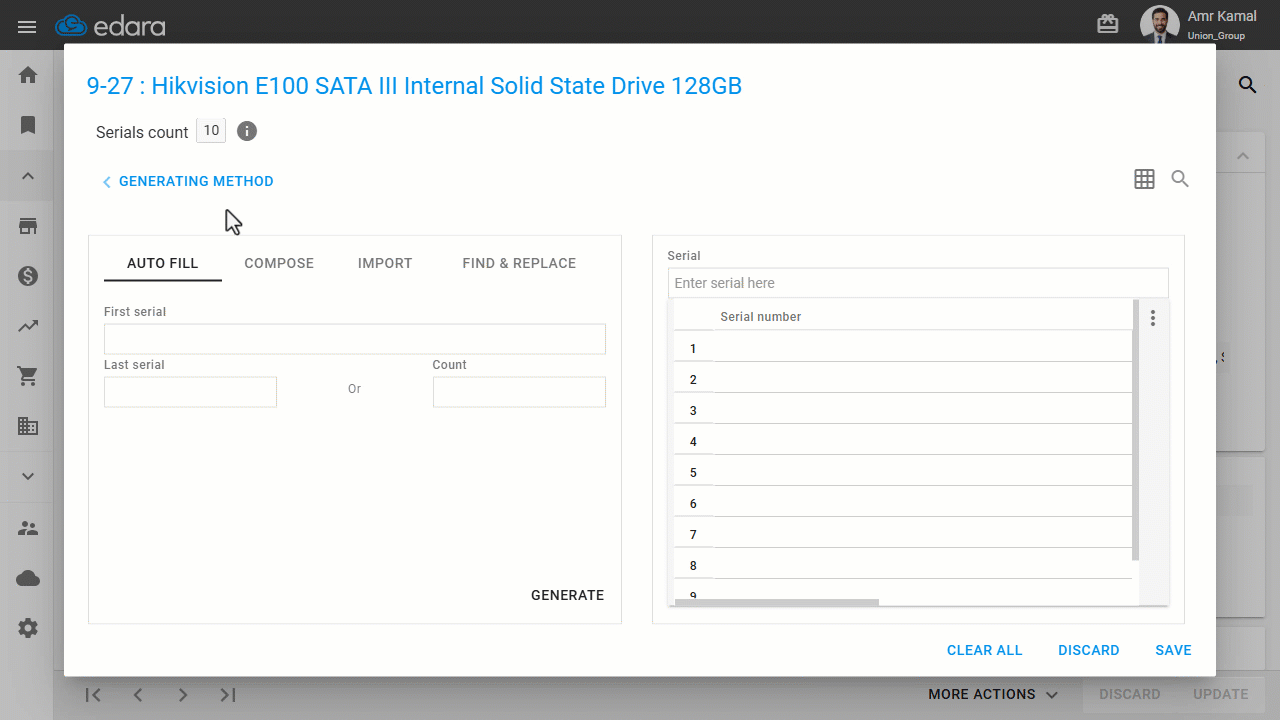Image resolution: width=1280 pixels, height=720 pixels.
Task: Click the serial table horizontal scrollbar
Action: click(776, 602)
